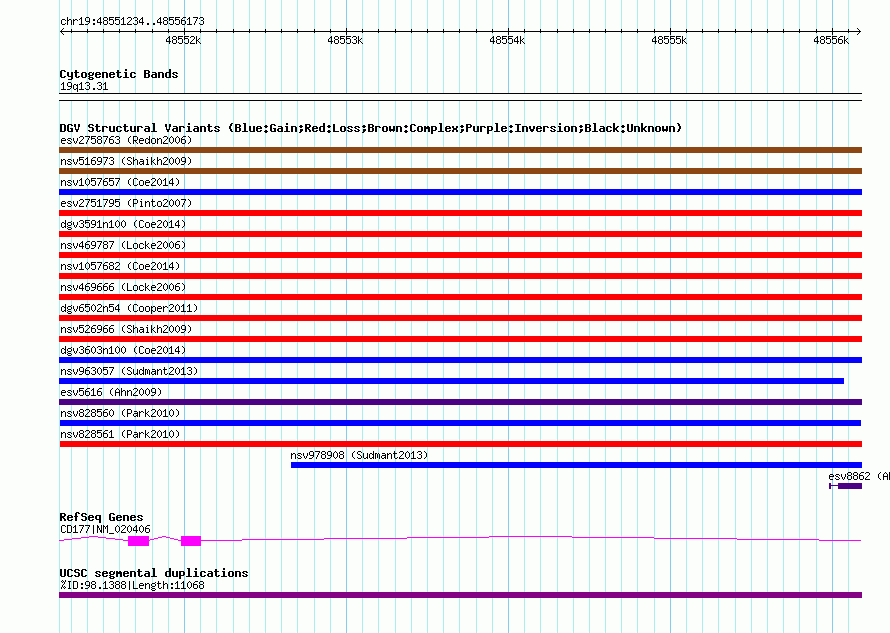Viewport: 890px width, 633px height.
Task: Click the nsv469787 (Locke2006) label
Action: [123, 245]
